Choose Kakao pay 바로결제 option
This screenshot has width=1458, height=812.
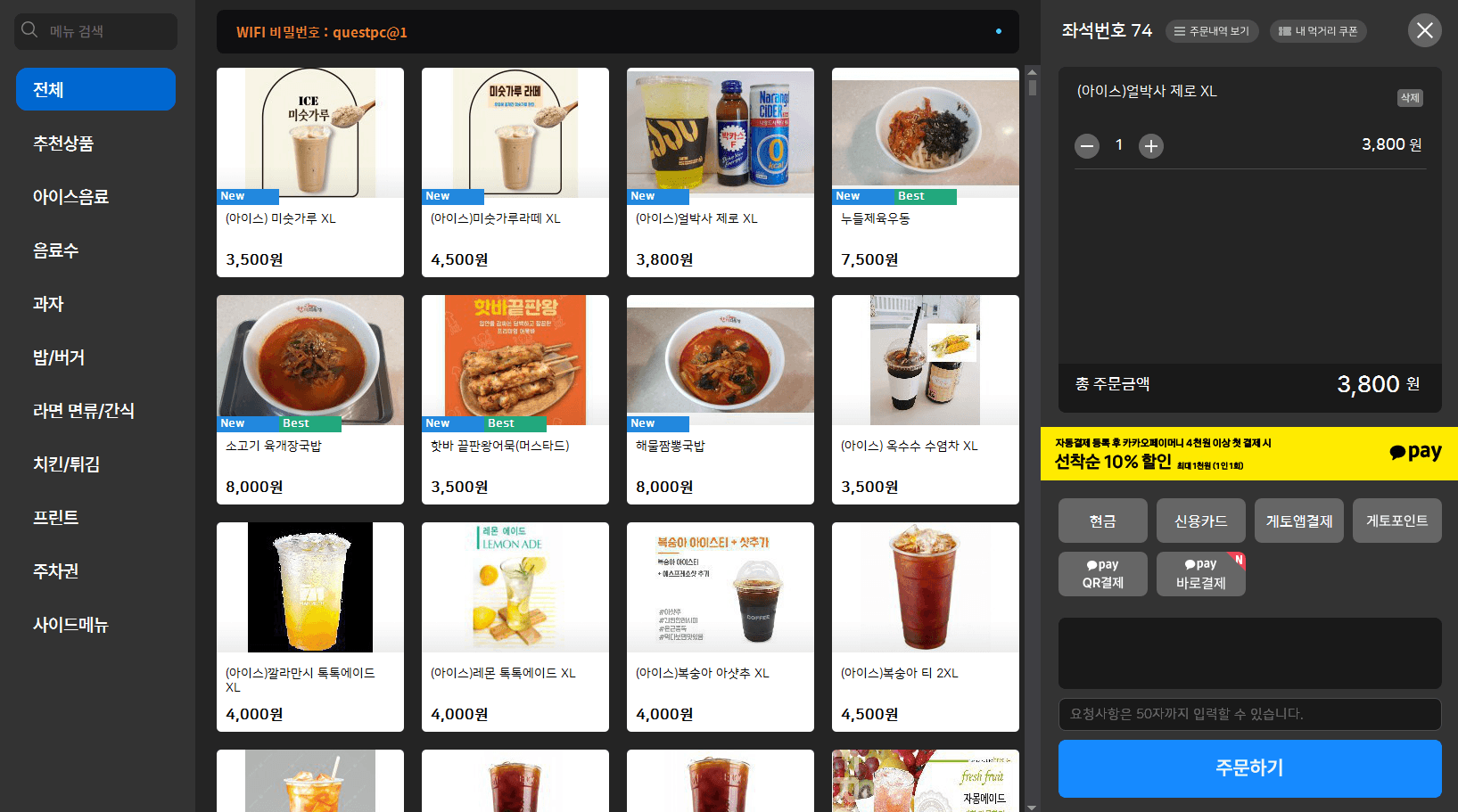click(1201, 574)
